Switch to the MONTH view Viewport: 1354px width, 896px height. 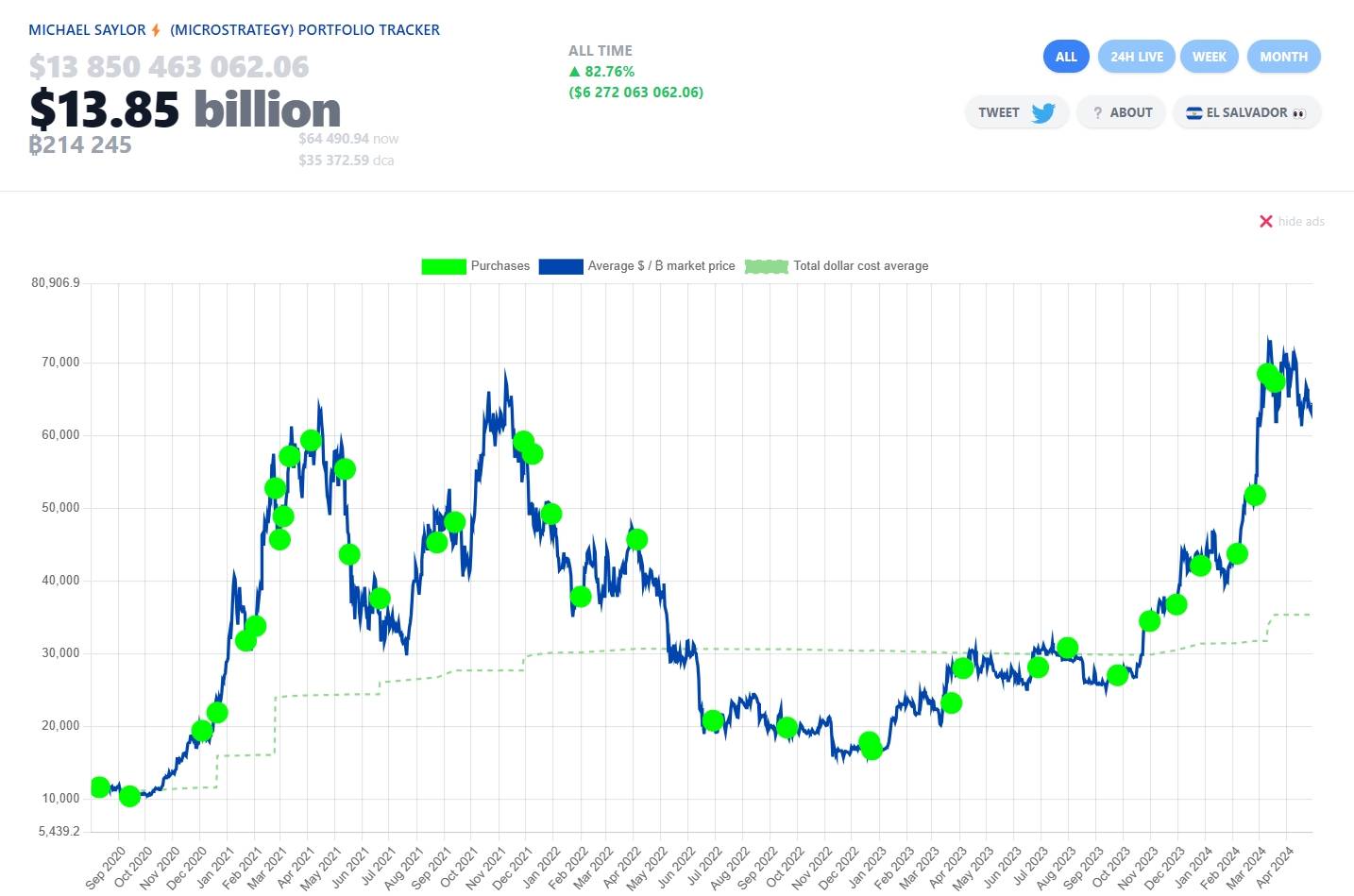[1283, 57]
